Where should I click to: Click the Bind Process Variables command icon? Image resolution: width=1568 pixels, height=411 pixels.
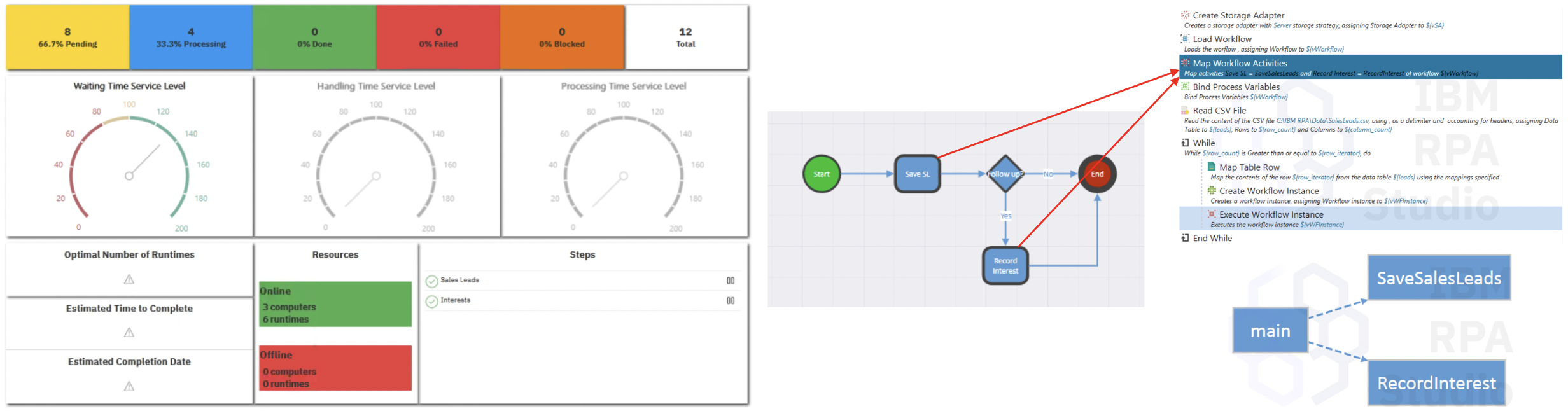point(1185,87)
